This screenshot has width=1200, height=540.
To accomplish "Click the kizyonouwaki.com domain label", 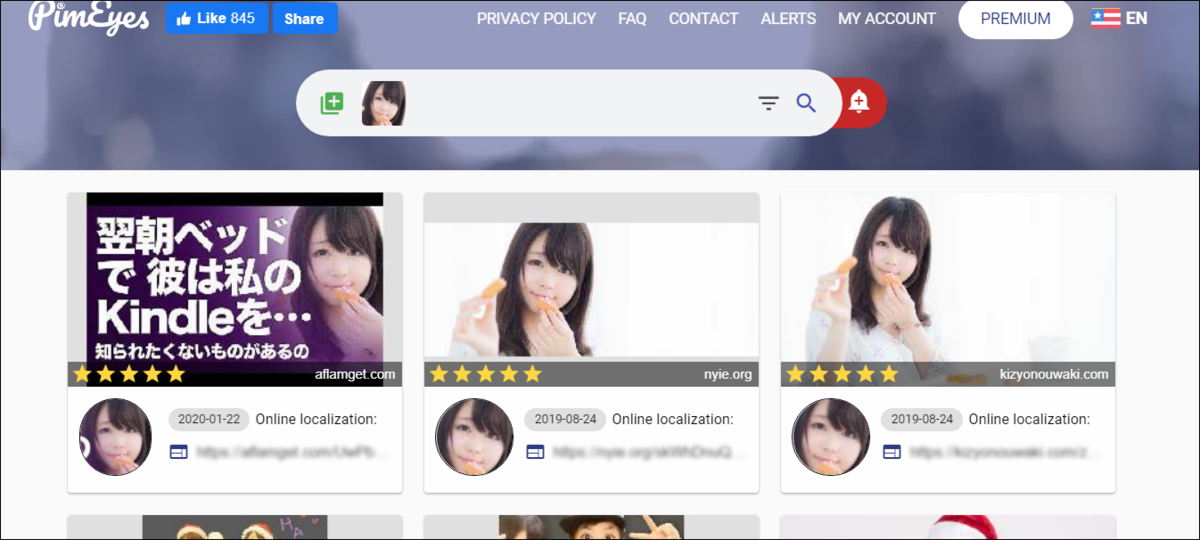I will coord(1054,375).
